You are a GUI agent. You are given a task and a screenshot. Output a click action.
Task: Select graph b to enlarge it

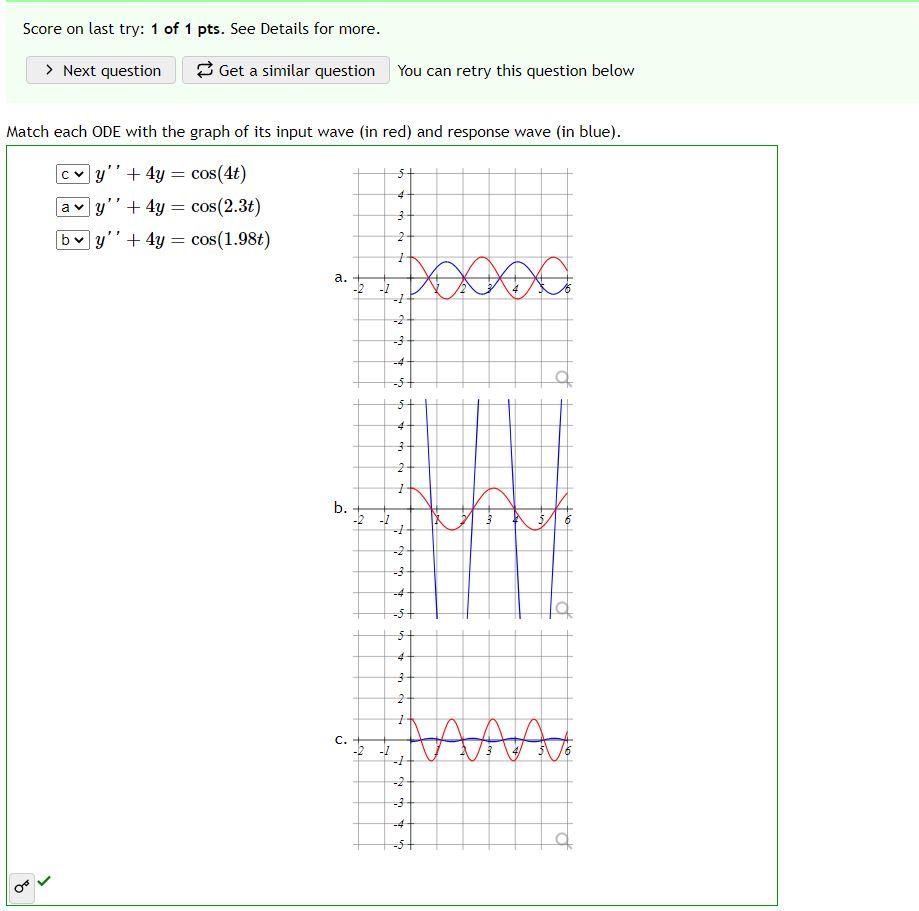[465, 508]
